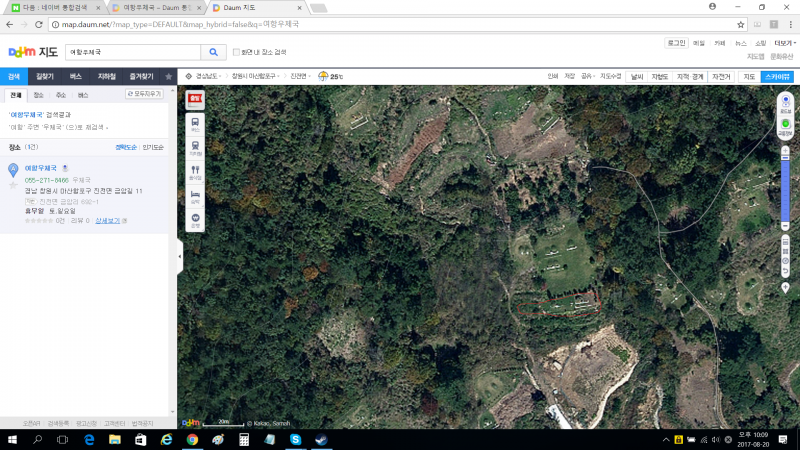Toggle the 자전거 bicycle overlay
The height and width of the screenshot is (450, 800).
pos(720,76)
